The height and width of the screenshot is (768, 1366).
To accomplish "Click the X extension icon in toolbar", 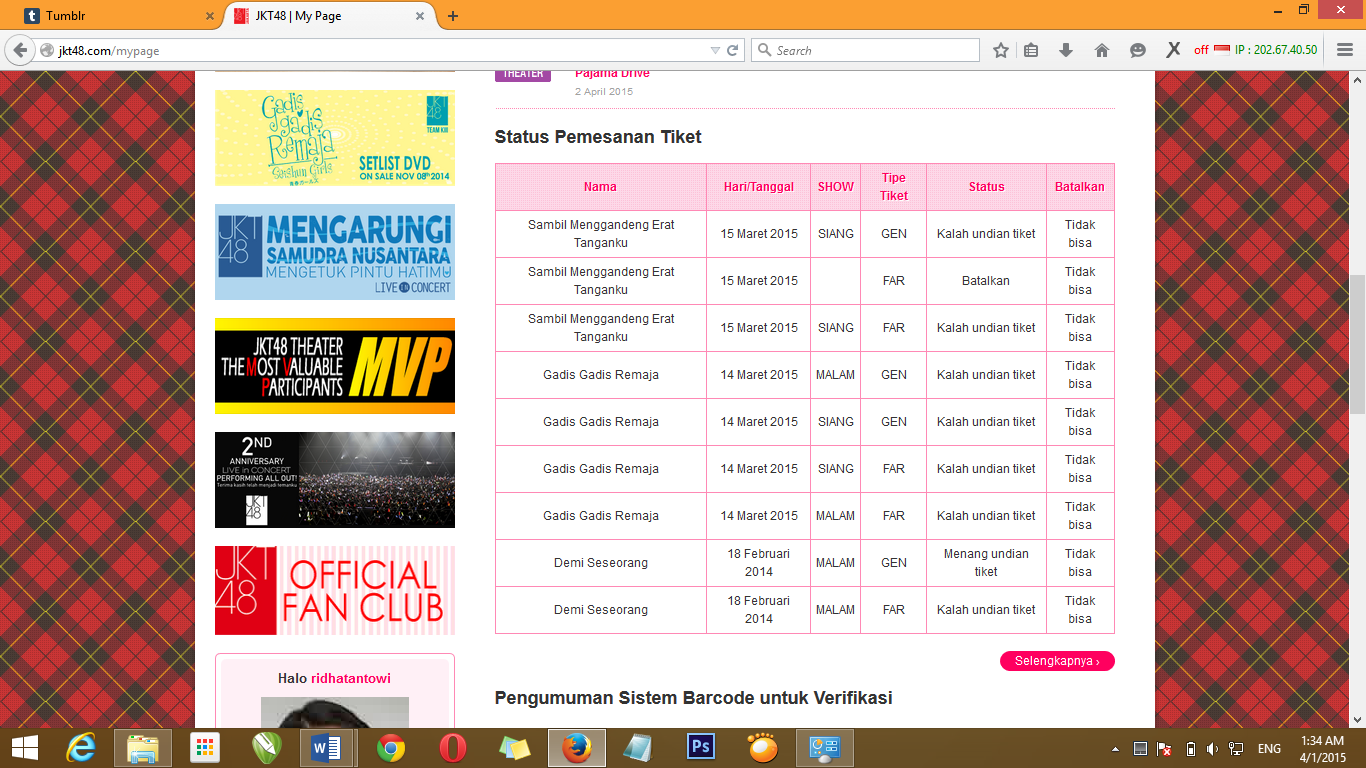I will pyautogui.click(x=1173, y=50).
